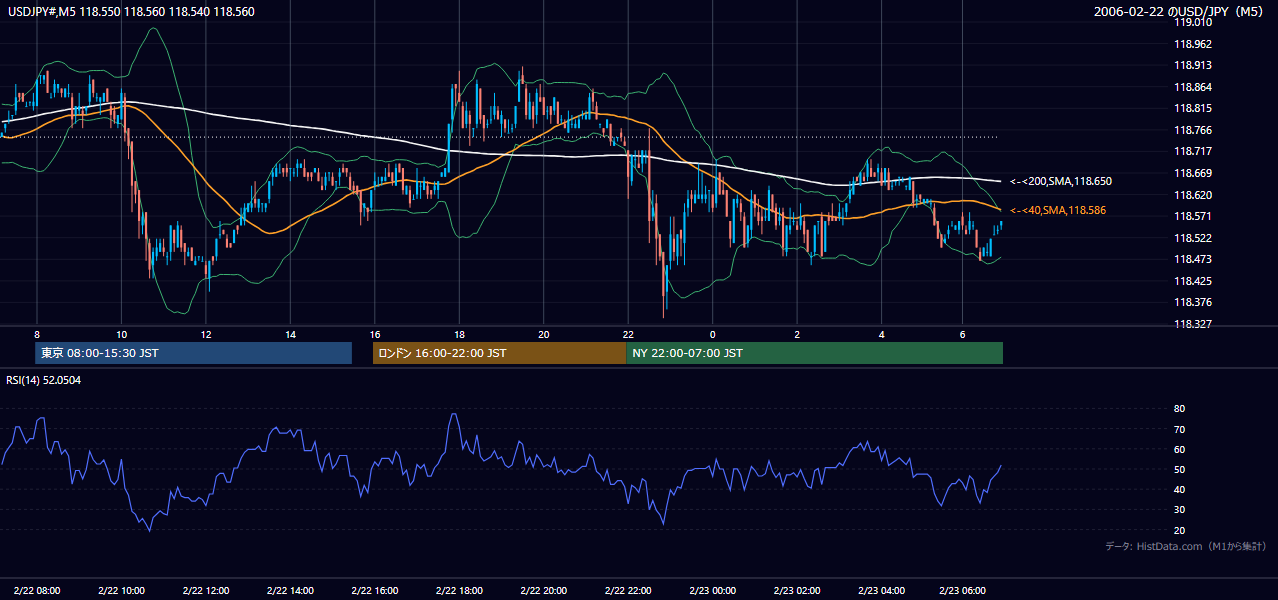Click hour label 22 under price chart
Viewport: 1278px width, 600px height.
tap(628, 334)
